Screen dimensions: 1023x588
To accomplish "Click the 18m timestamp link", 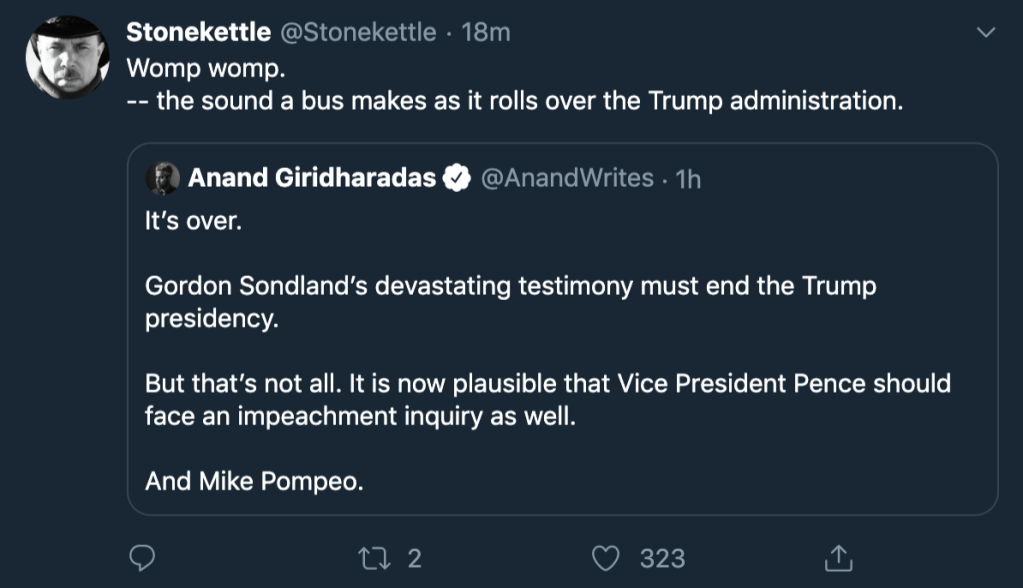I will coord(486,33).
